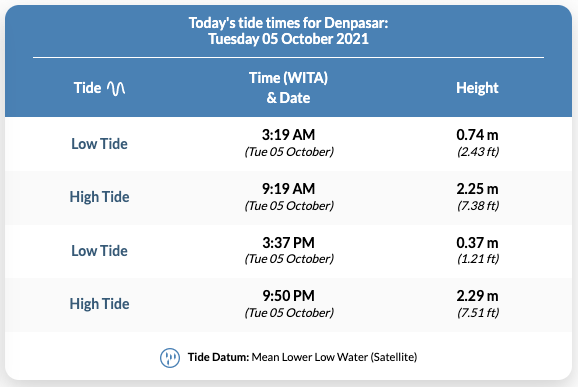
Task: Click the Today's tide times for Denpasar title
Action: [289, 23]
